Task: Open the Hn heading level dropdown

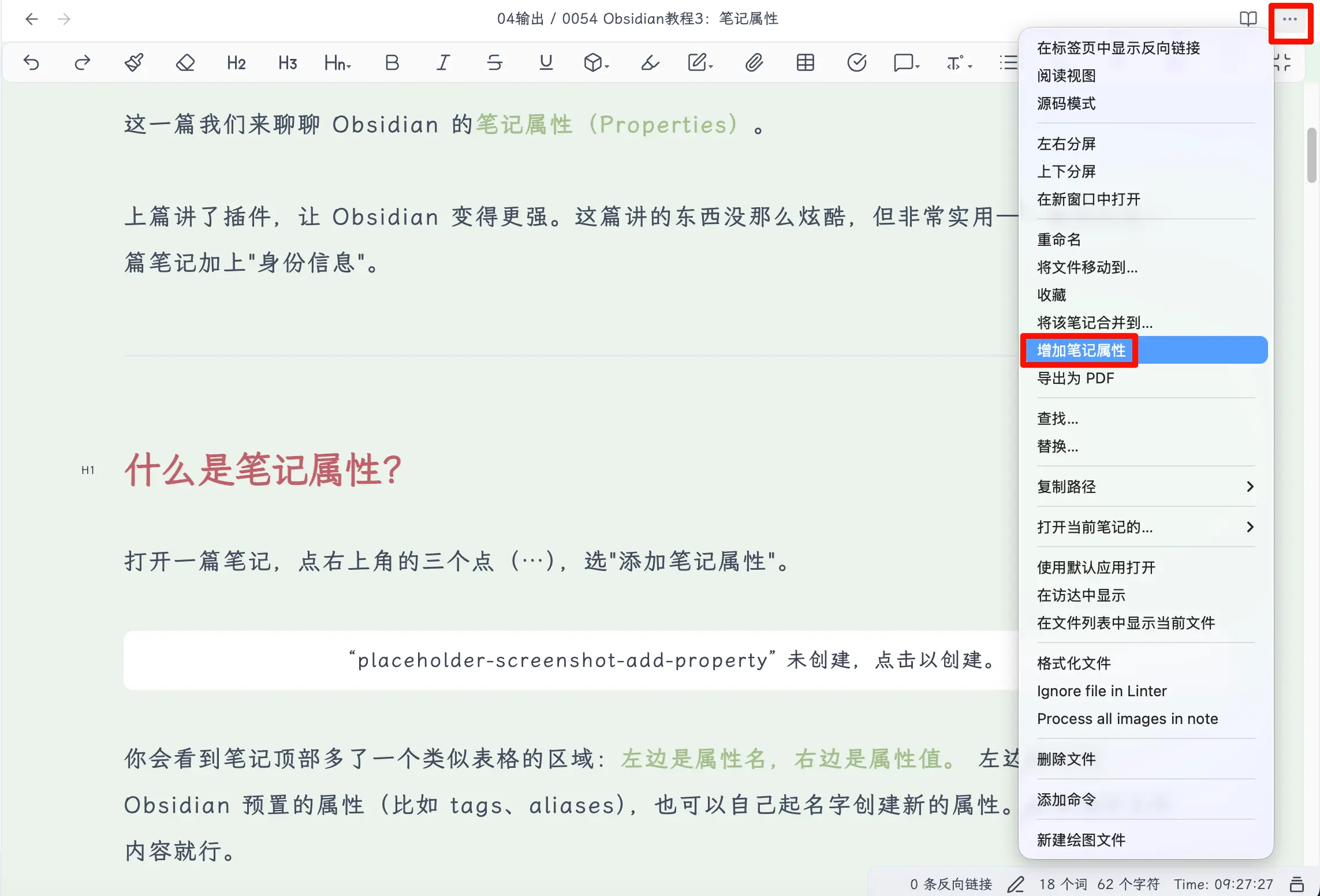Action: tap(338, 62)
